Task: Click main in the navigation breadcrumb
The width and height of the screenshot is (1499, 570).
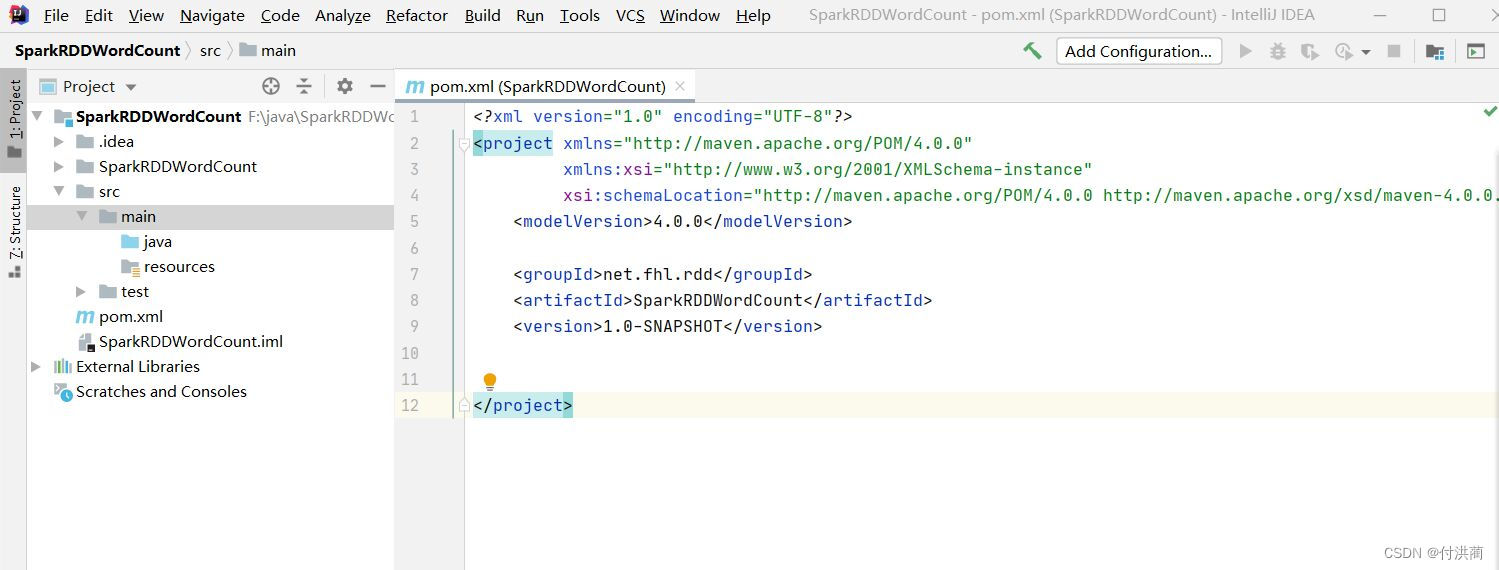Action: click(267, 50)
